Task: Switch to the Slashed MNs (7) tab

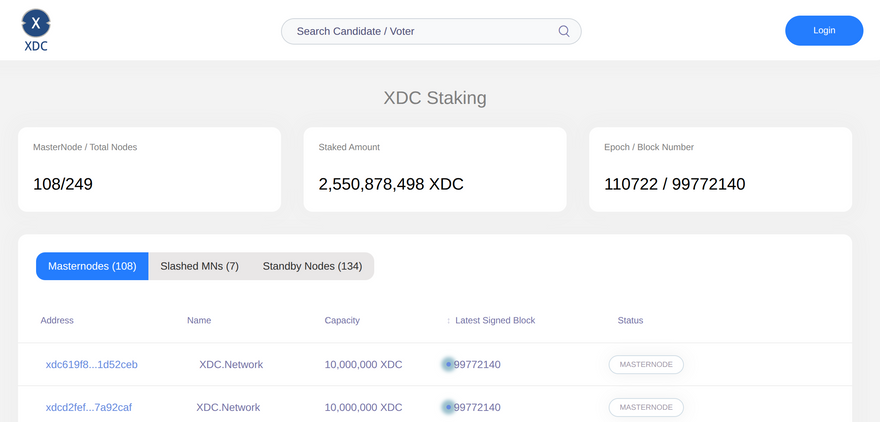Action: click(x=199, y=266)
